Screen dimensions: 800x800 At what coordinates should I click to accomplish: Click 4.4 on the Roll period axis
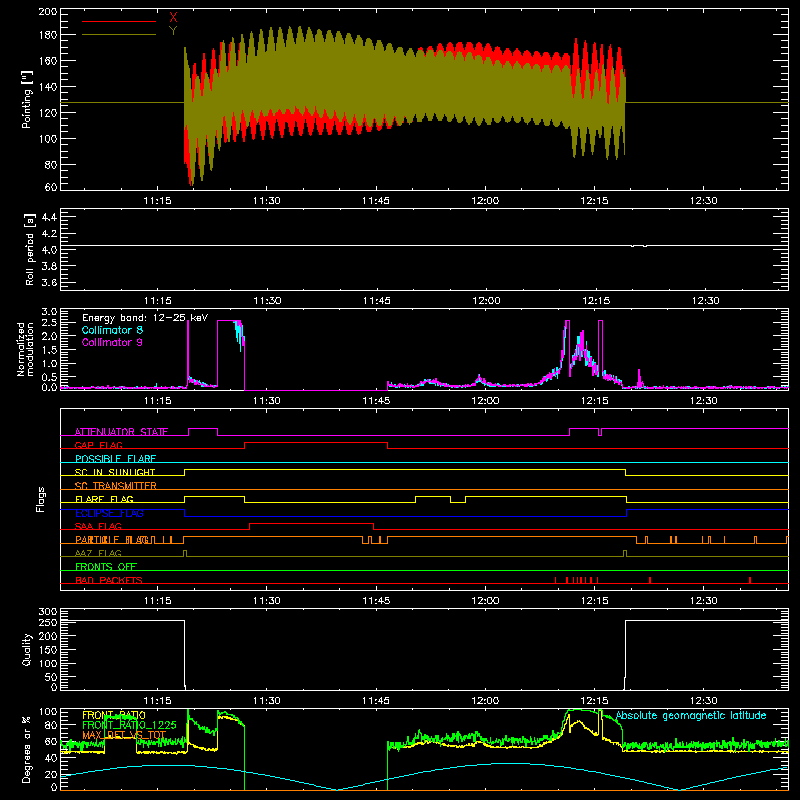point(49,217)
